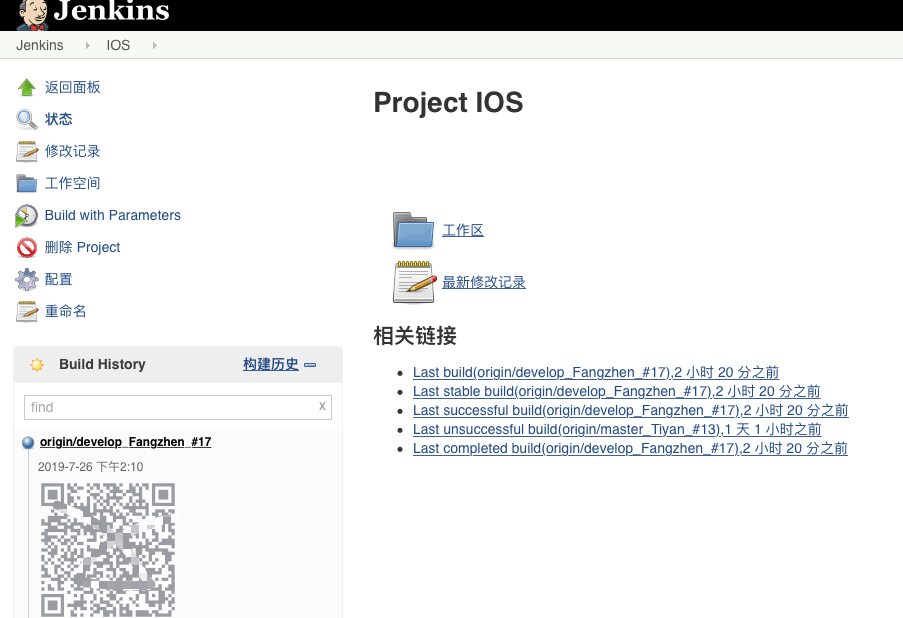Click the build date 2019-7-26 下午2:10
This screenshot has width=903, height=618.
90,467
